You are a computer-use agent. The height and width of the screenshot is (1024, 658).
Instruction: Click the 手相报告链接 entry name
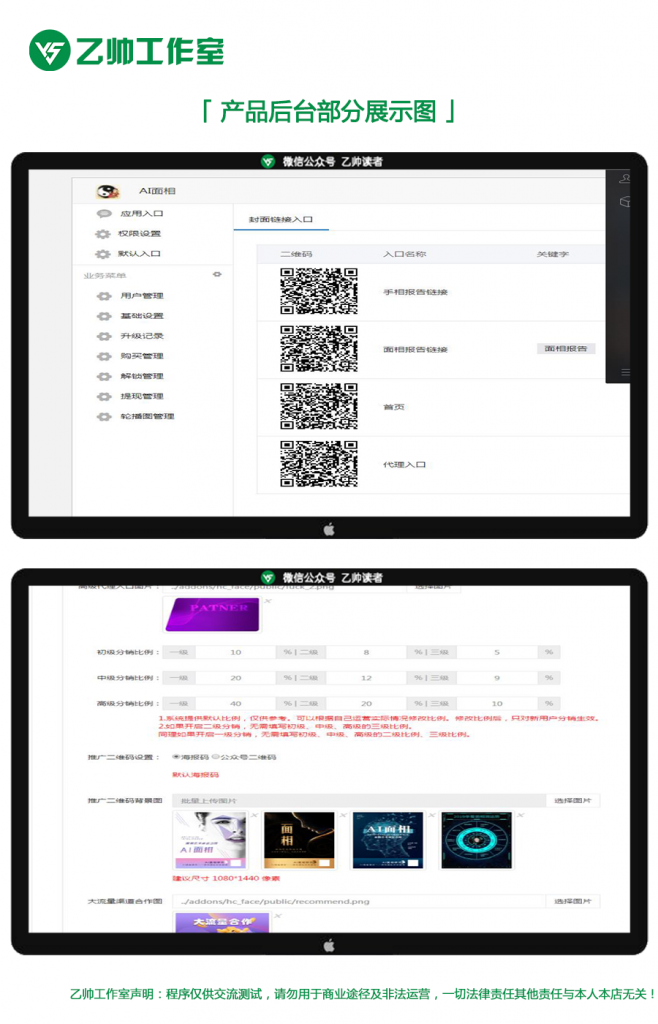(415, 292)
